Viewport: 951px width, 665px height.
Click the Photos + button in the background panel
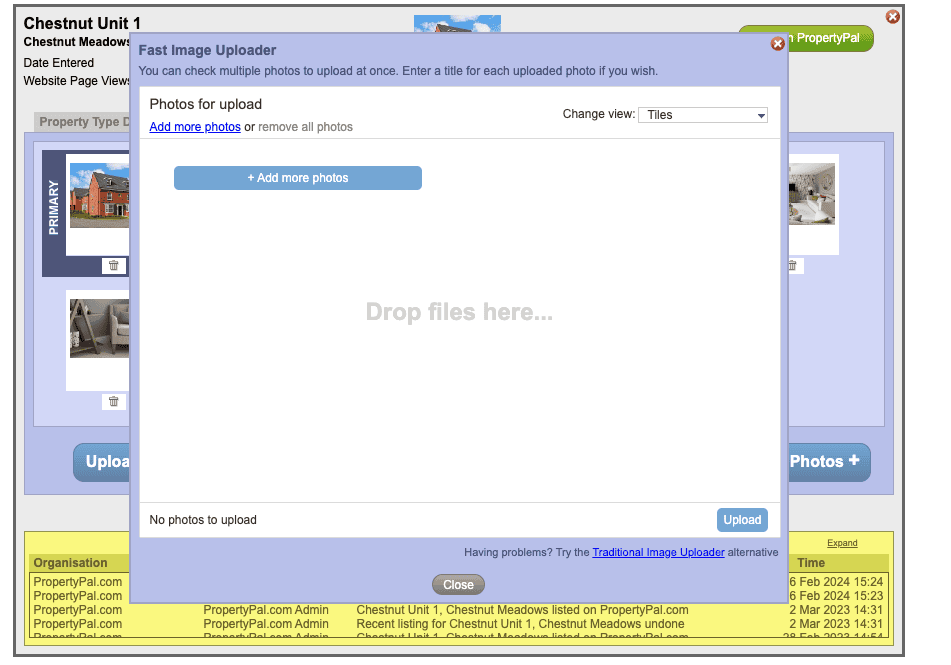829,462
